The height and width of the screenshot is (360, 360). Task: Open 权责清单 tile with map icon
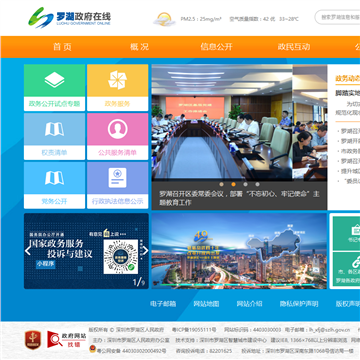click(54, 137)
